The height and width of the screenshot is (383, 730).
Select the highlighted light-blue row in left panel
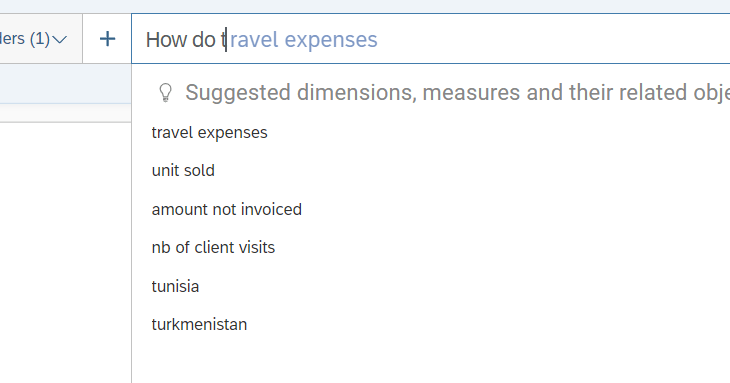pos(65,84)
